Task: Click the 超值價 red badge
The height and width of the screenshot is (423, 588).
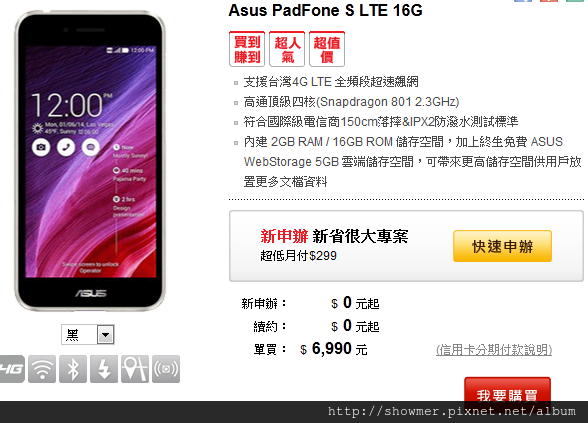Action: [327, 49]
